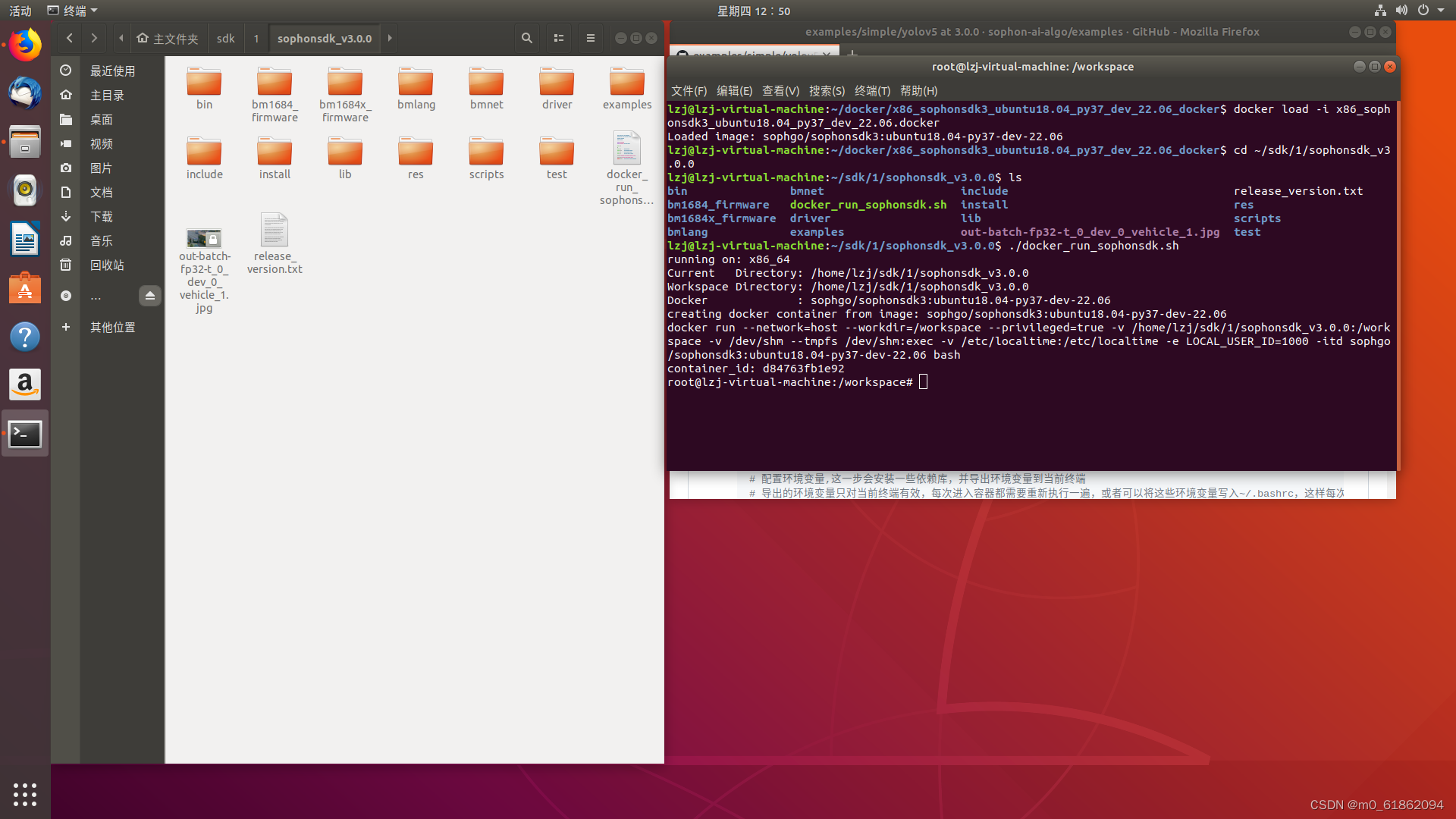
Task: Select sophonsdk_v3.0.0 path segment
Action: pyautogui.click(x=325, y=38)
